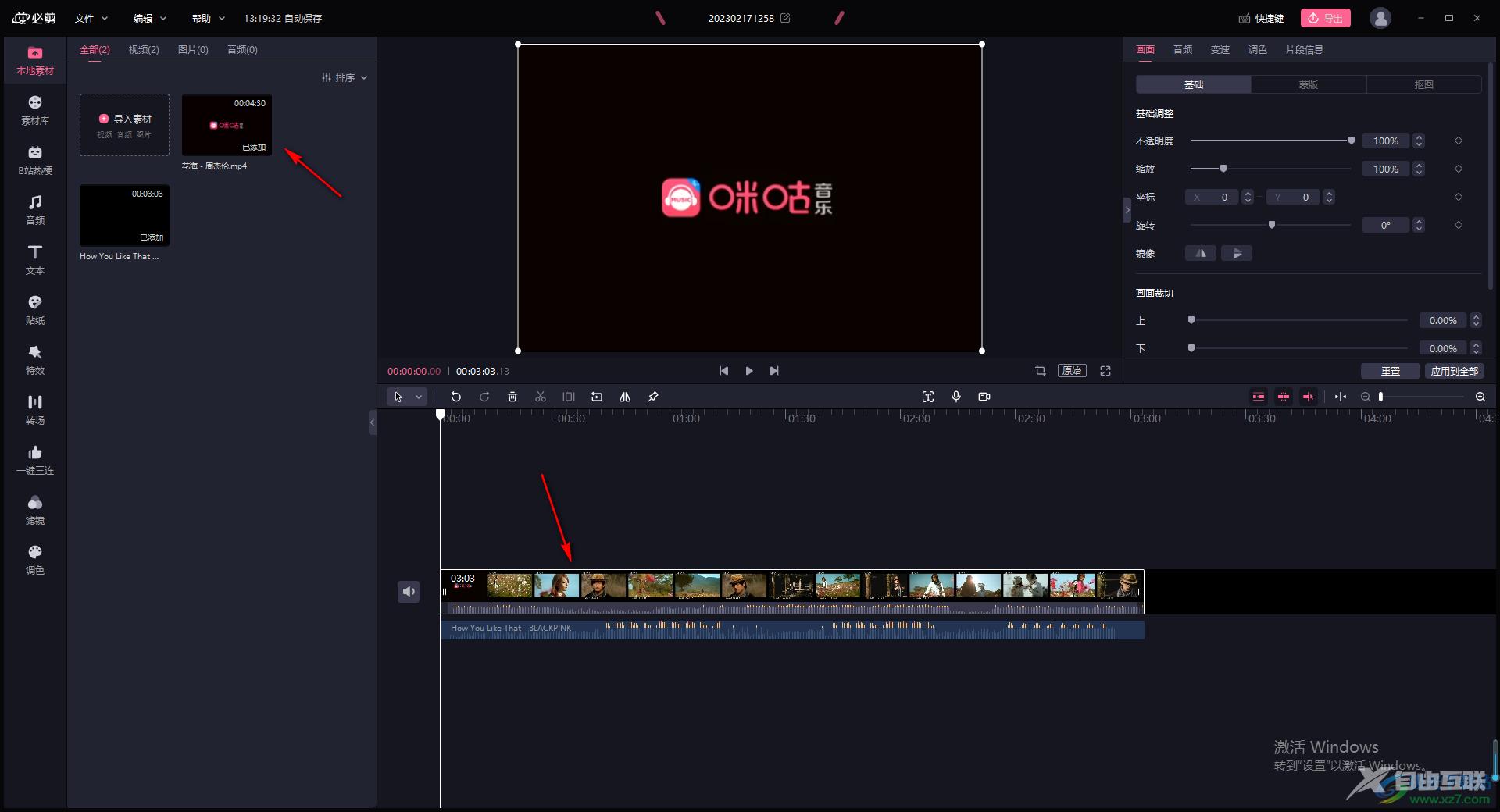The width and height of the screenshot is (1500, 812).
Task: Open the 素材库 material library
Action: [x=35, y=111]
